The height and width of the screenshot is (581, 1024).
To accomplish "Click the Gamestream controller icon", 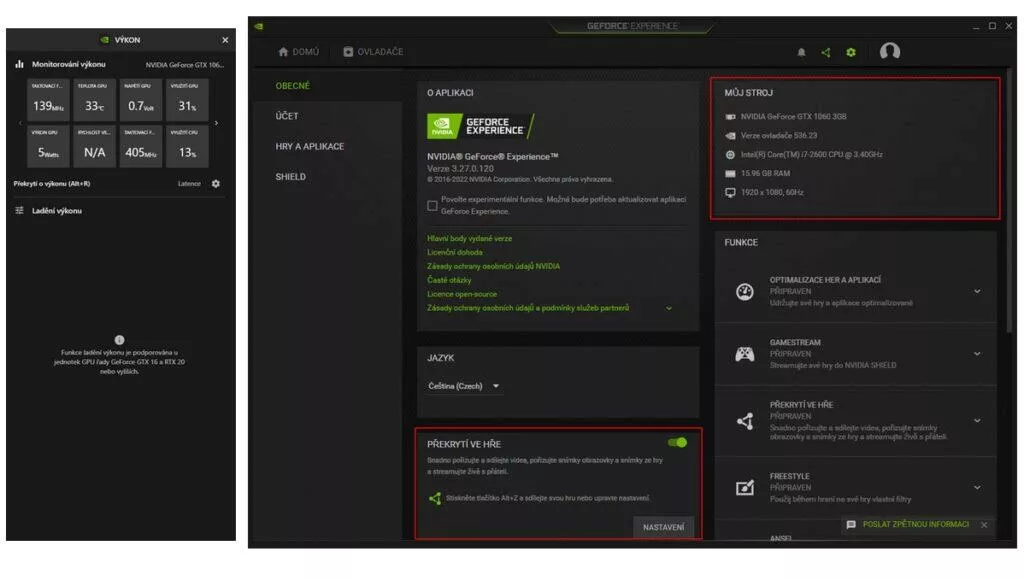I will tap(744, 354).
